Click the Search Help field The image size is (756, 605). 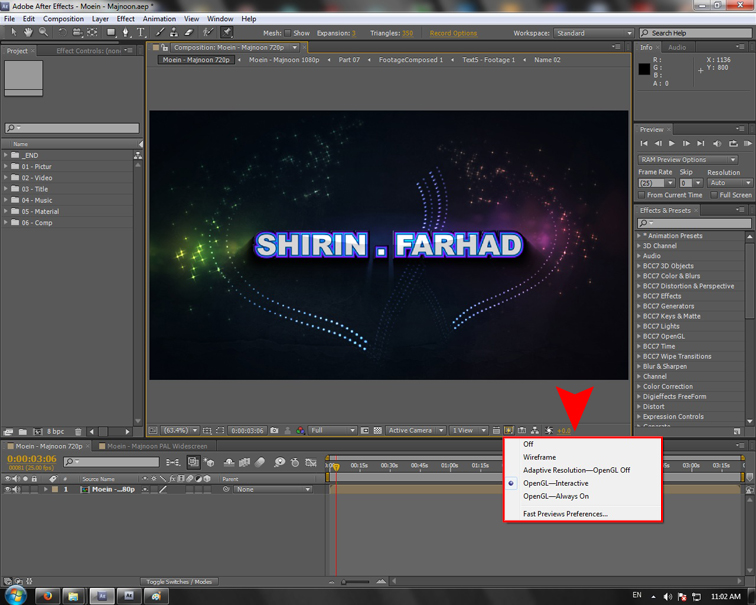(x=695, y=33)
